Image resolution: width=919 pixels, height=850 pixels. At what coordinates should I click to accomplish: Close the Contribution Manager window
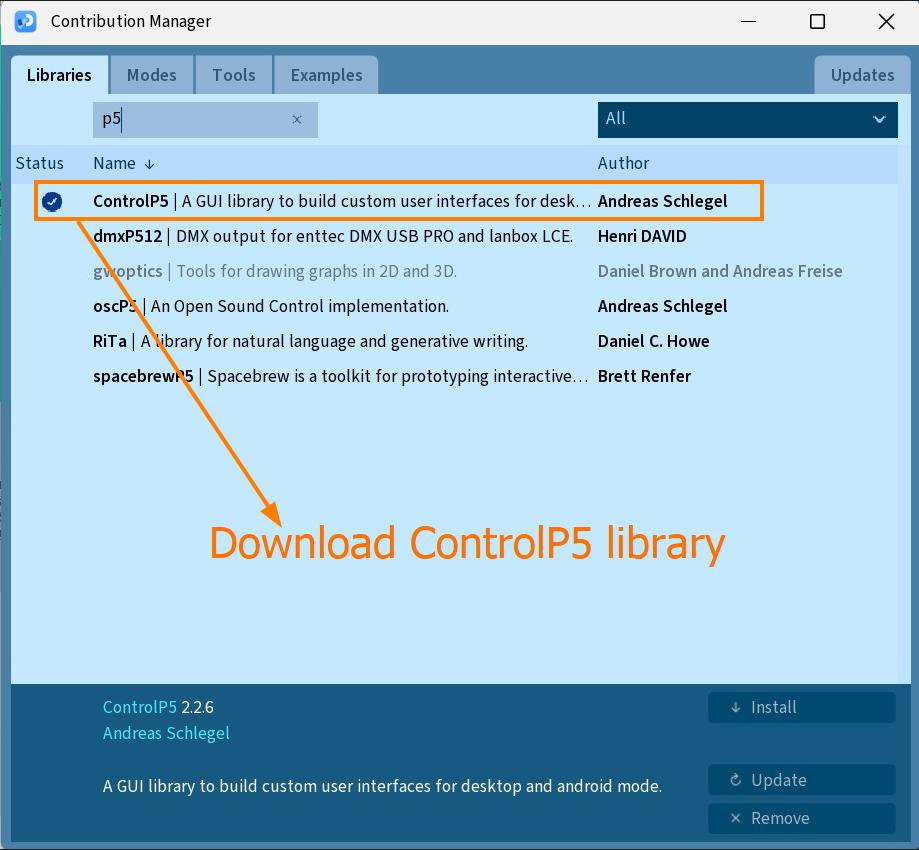[886, 22]
